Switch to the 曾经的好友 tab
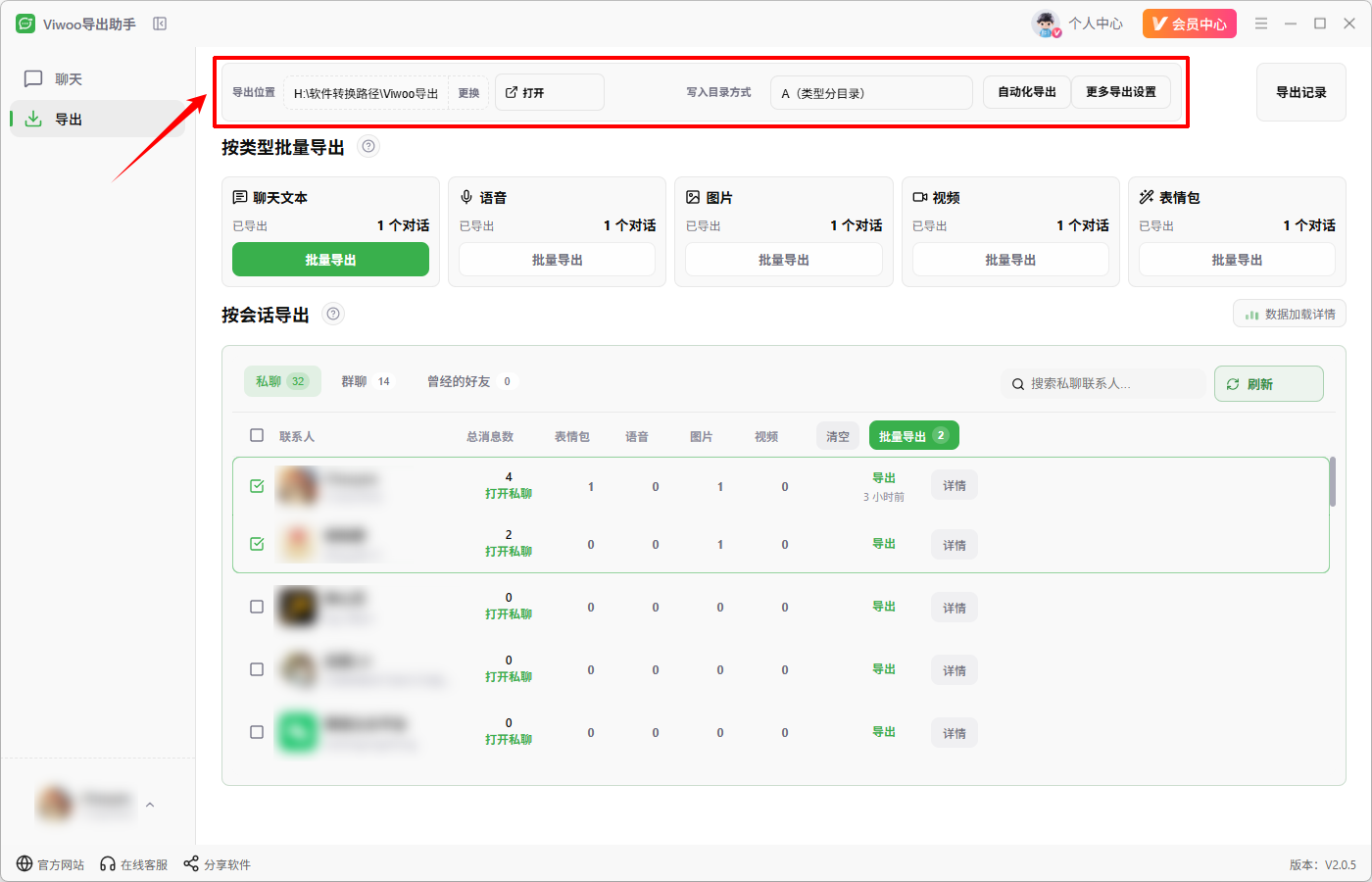This screenshot has width=1372, height=882. tap(470, 381)
